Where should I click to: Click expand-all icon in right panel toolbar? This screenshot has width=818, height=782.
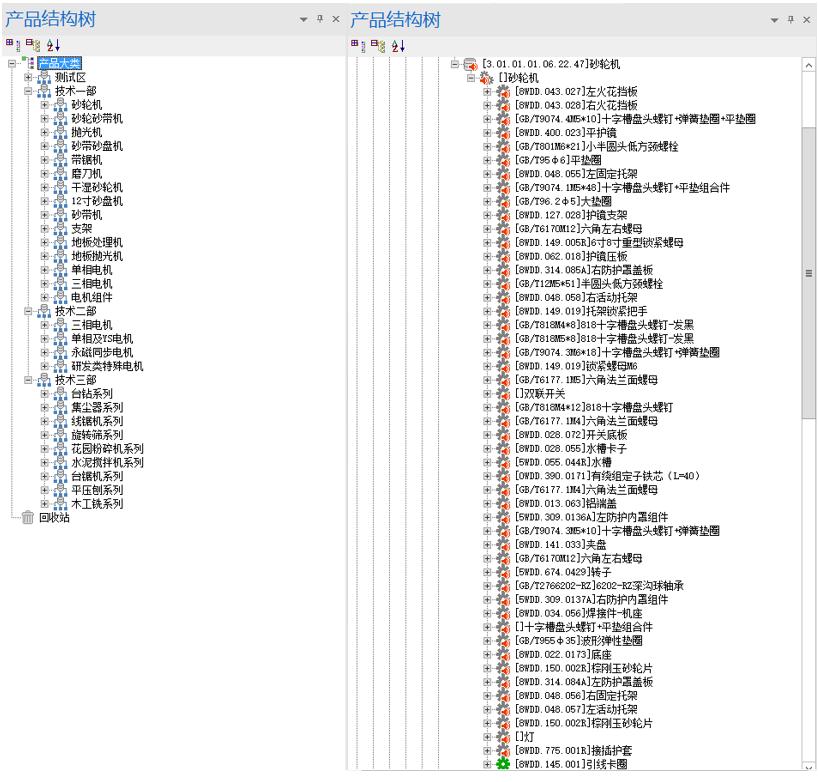[x=358, y=46]
